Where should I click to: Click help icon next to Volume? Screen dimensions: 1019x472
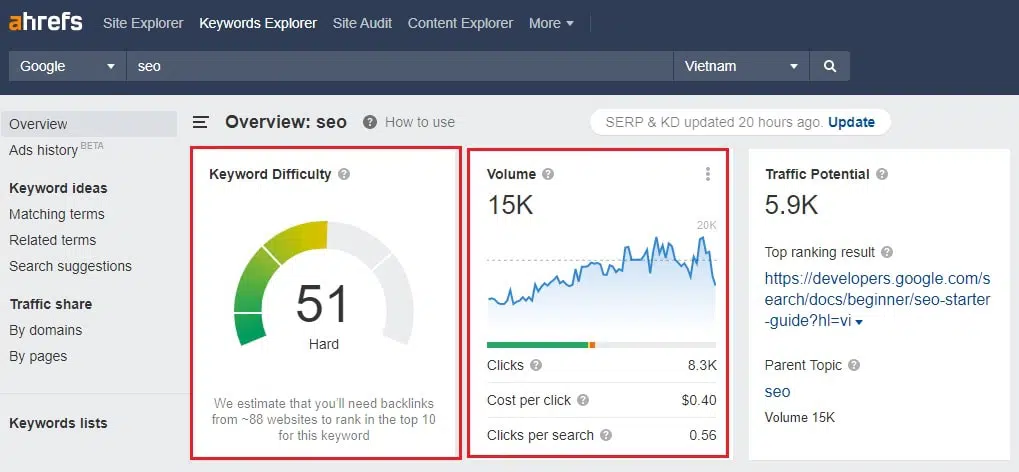click(548, 174)
